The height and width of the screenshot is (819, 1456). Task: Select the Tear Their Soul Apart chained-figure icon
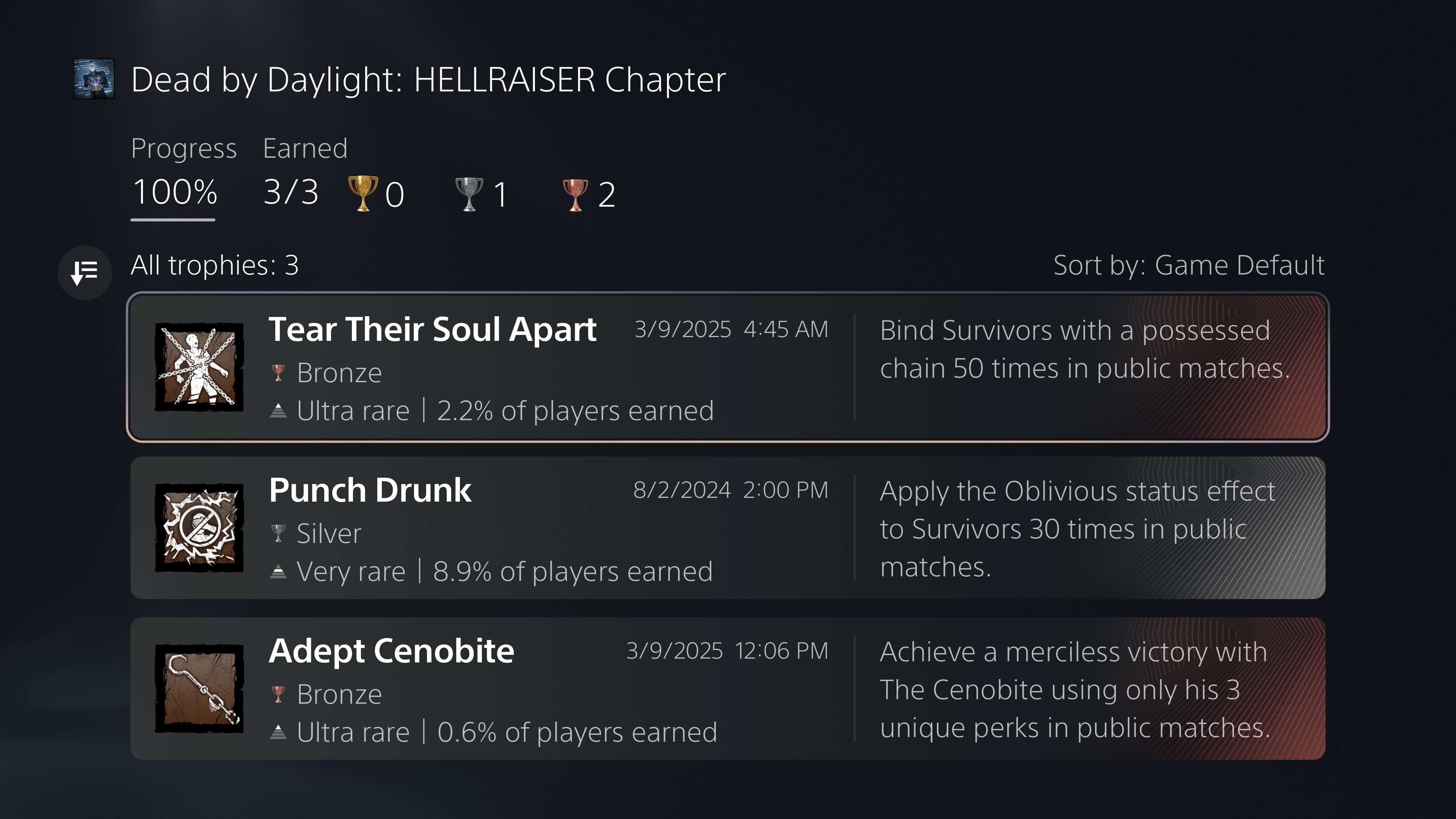[x=199, y=367]
